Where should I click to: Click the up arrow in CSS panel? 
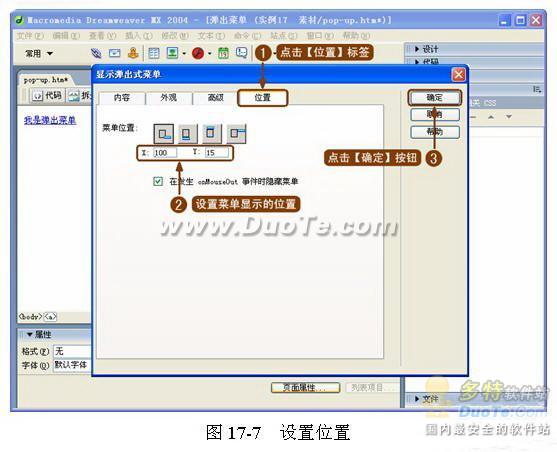pos(491,117)
